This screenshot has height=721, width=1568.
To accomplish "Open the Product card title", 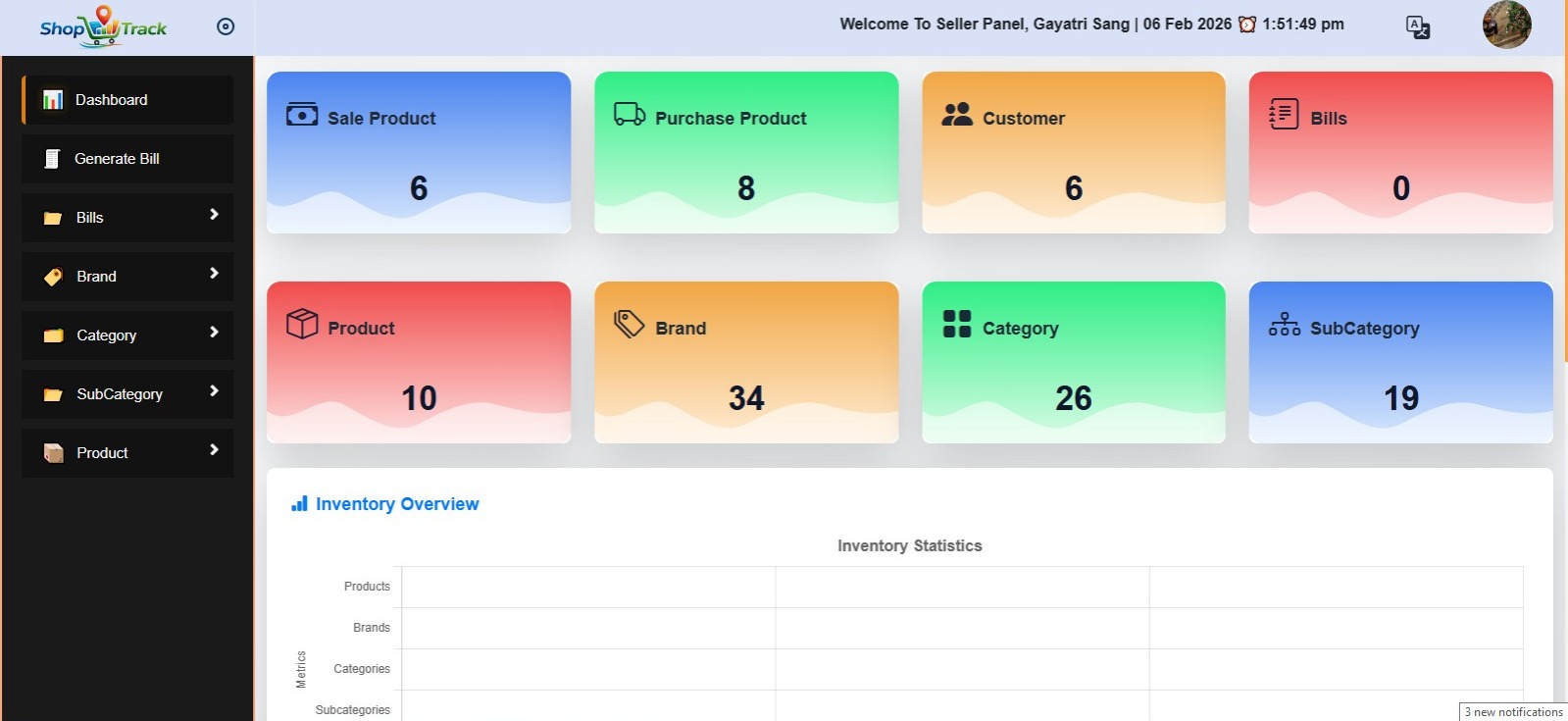I will pyautogui.click(x=361, y=329).
